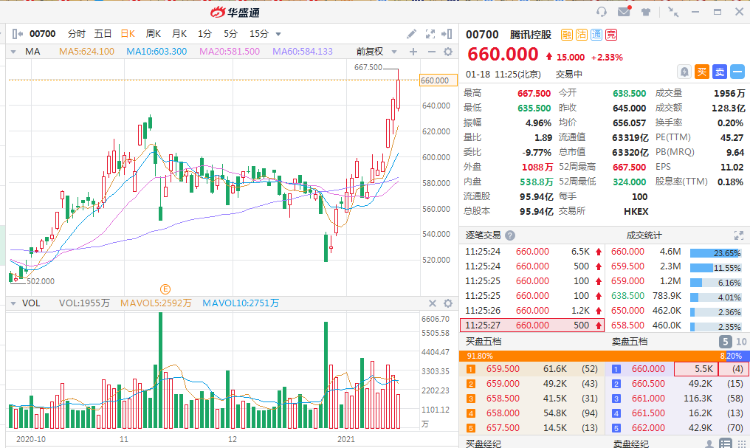Open the drawing pencil tool

pos(411,34)
